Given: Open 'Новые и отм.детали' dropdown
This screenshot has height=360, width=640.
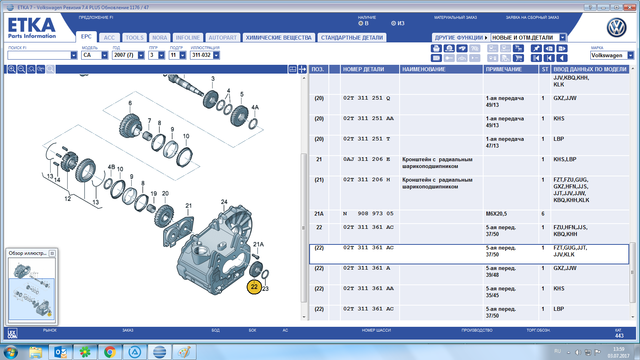Looking at the screenshot, I should [x=563, y=38].
